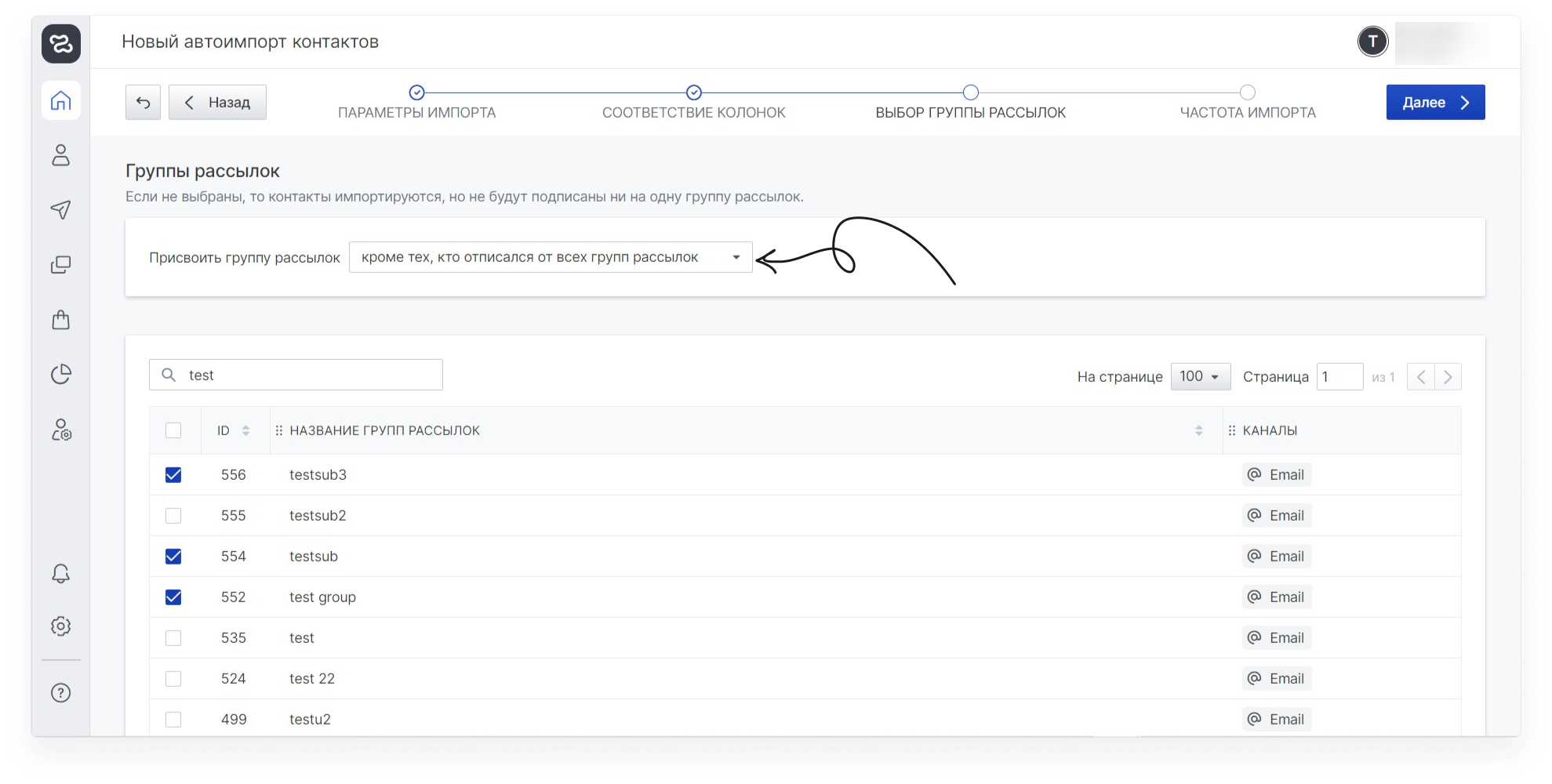The image size is (1552, 784).
Task: Click ID cell 535
Action: coord(234,638)
